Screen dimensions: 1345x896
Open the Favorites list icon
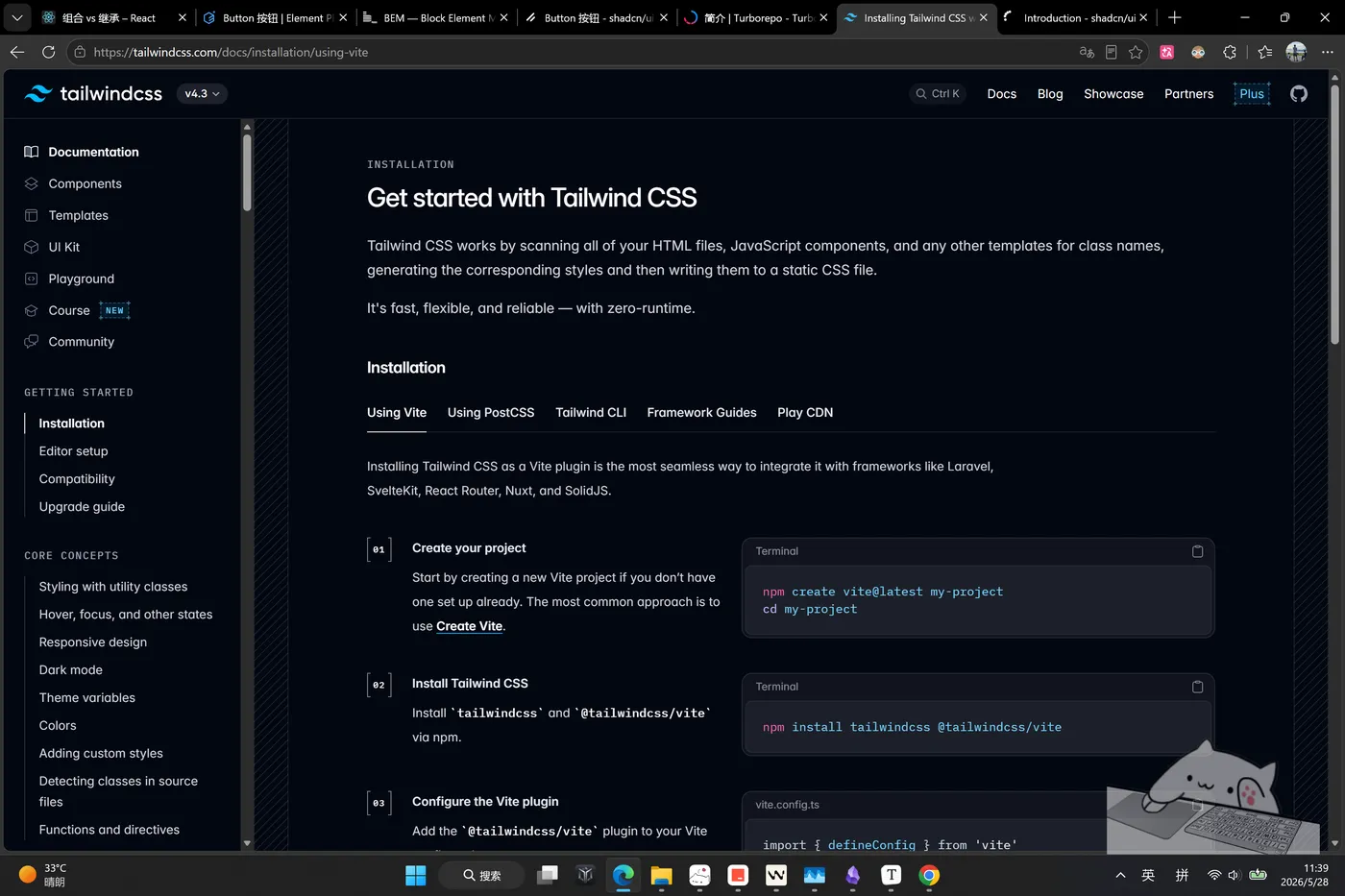[1265, 52]
